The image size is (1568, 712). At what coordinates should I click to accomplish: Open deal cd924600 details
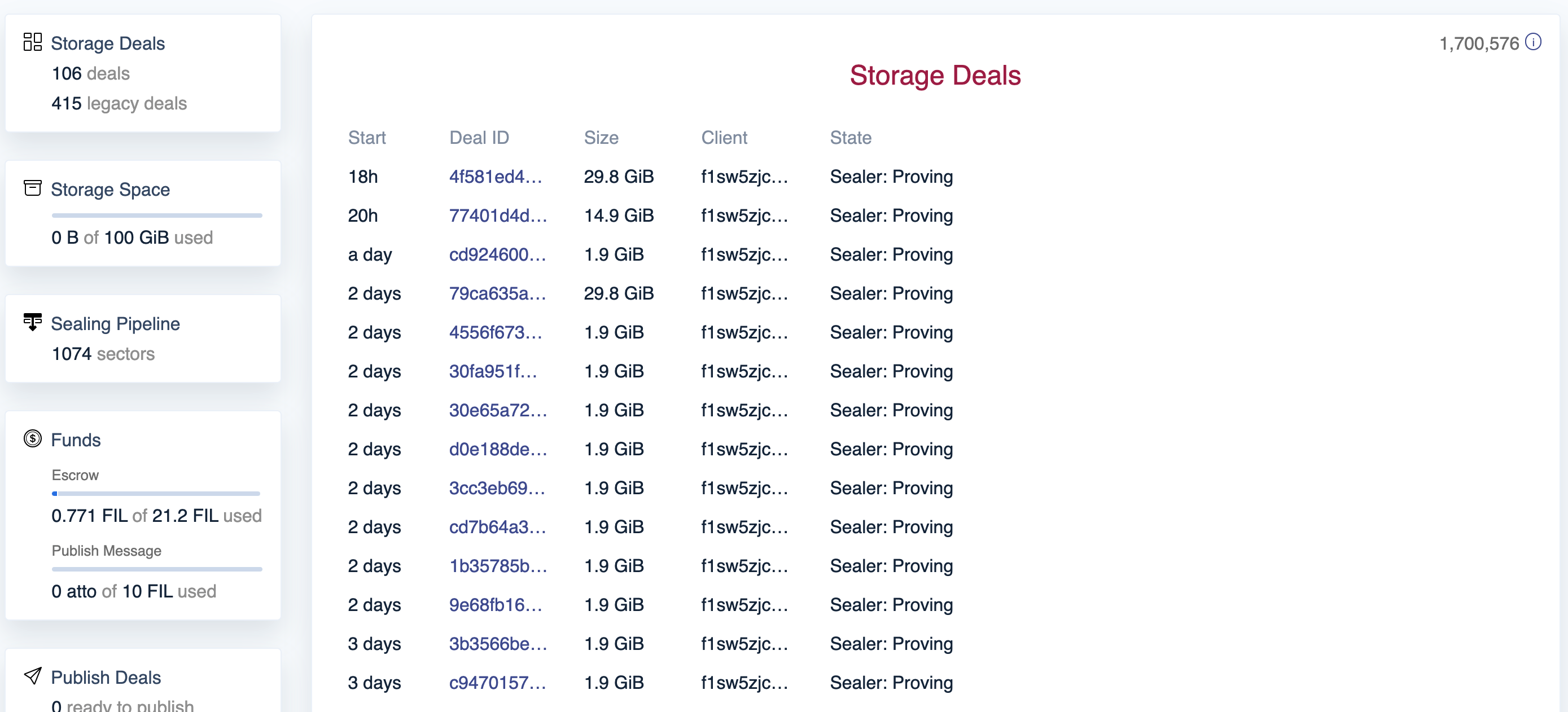pyautogui.click(x=497, y=254)
